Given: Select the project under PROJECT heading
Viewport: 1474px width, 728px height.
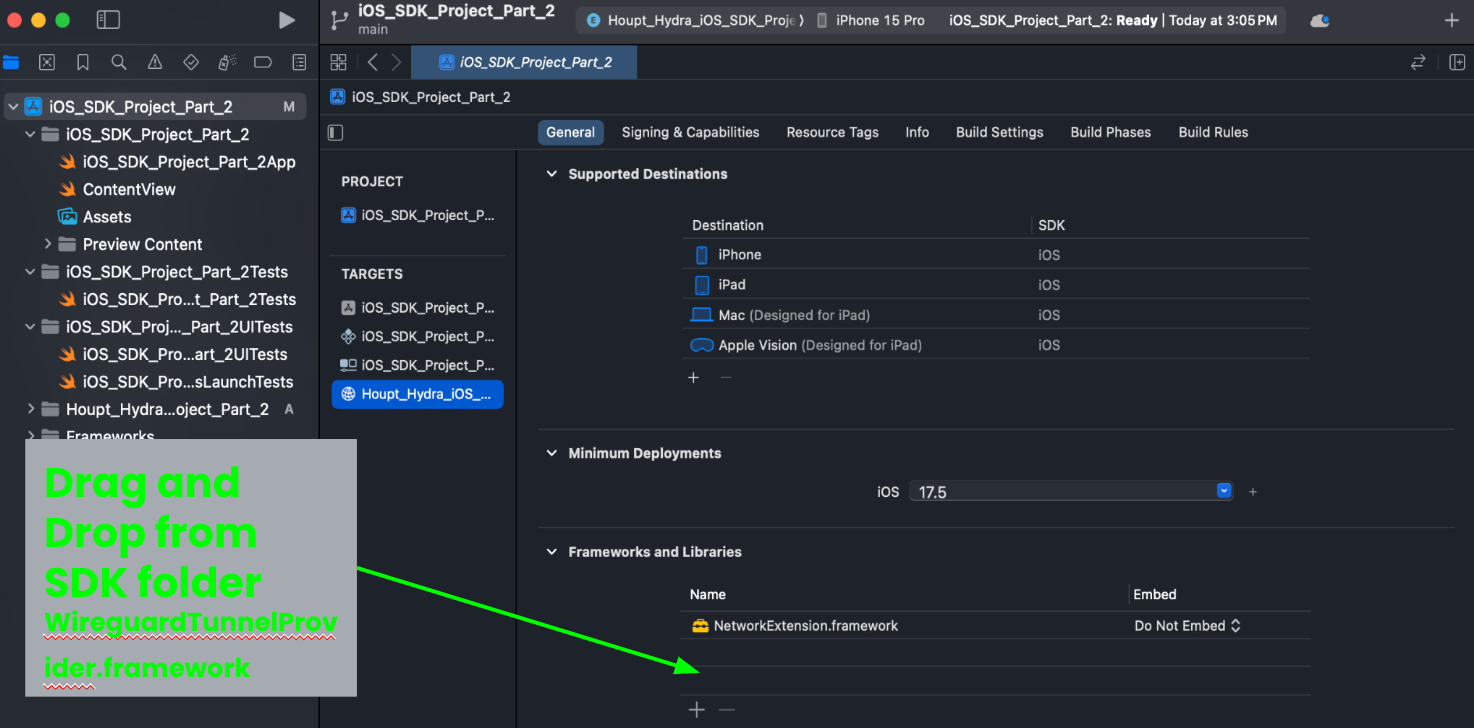Looking at the screenshot, I should [x=418, y=215].
